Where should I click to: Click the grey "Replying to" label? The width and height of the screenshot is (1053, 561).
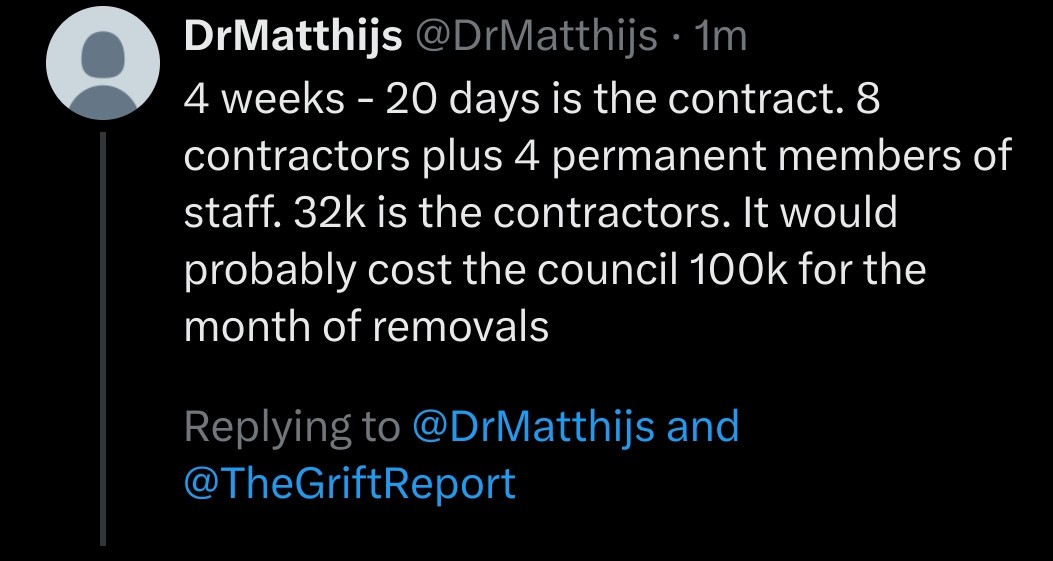click(x=291, y=428)
